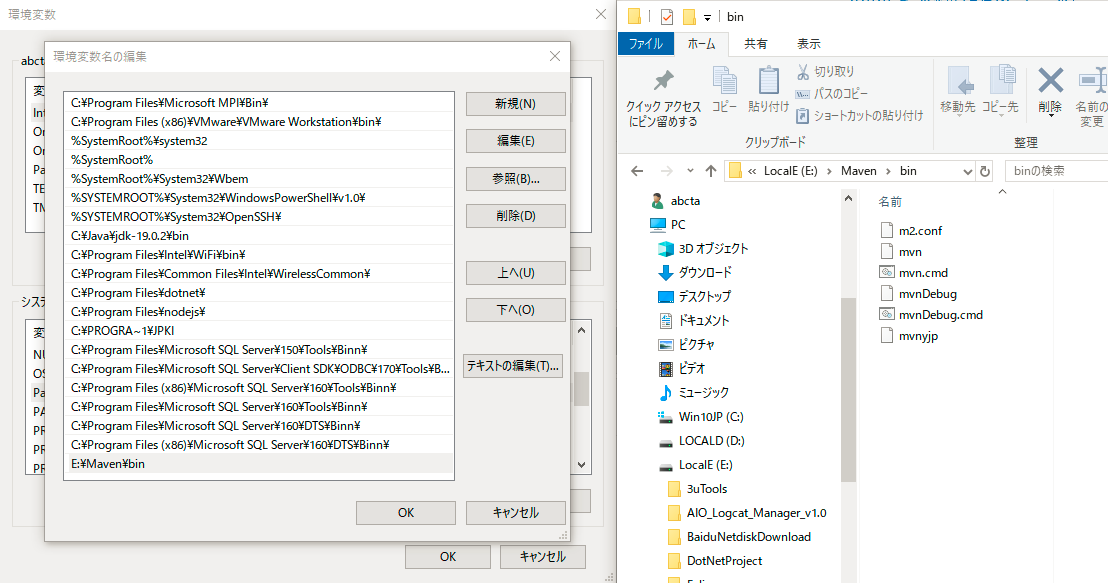Select the C:¥Java¥jdk-19.0.2¥bin path entry
Image resolution: width=1108 pixels, height=583 pixels.
click(259, 236)
